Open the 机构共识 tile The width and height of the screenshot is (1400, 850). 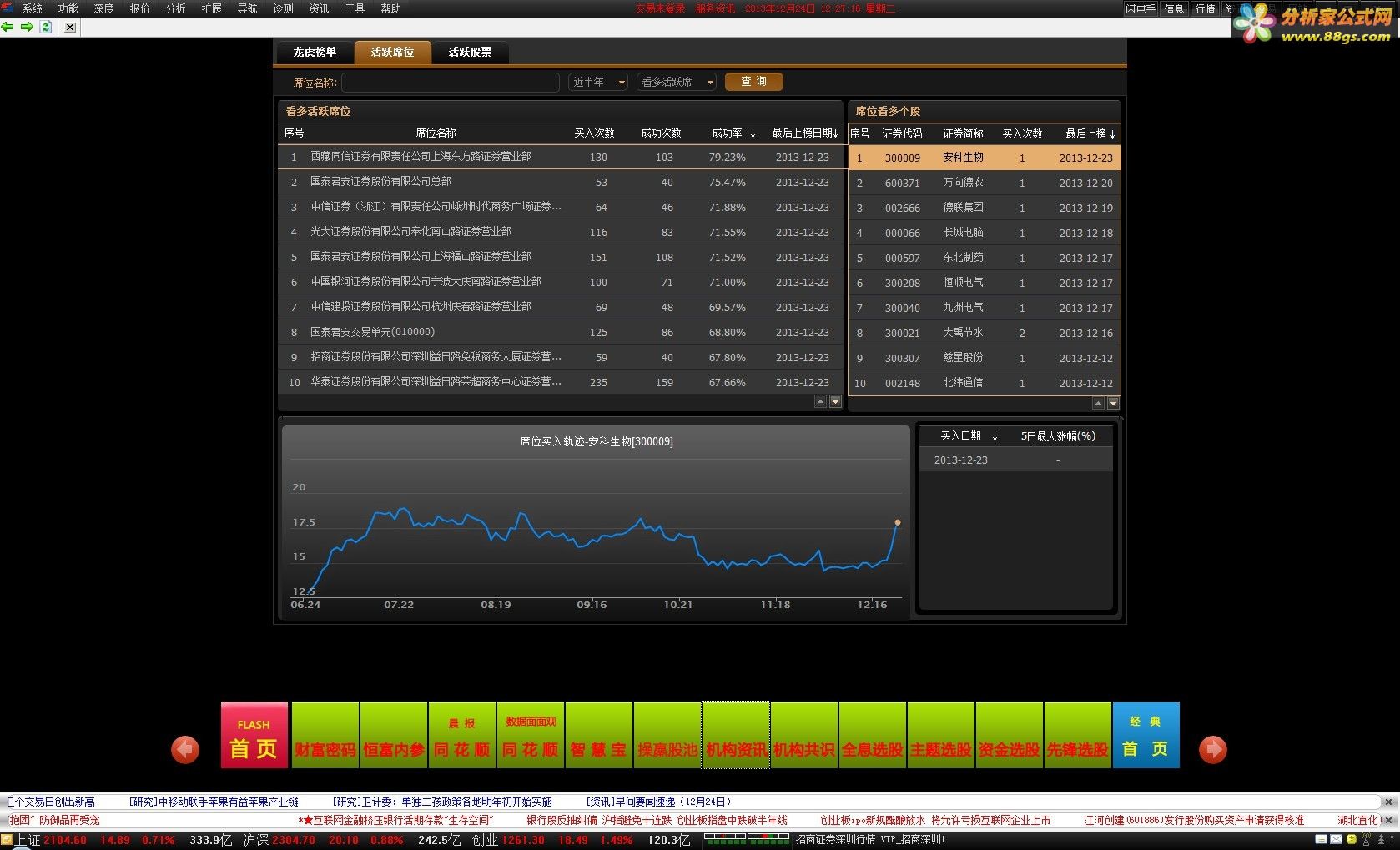804,735
